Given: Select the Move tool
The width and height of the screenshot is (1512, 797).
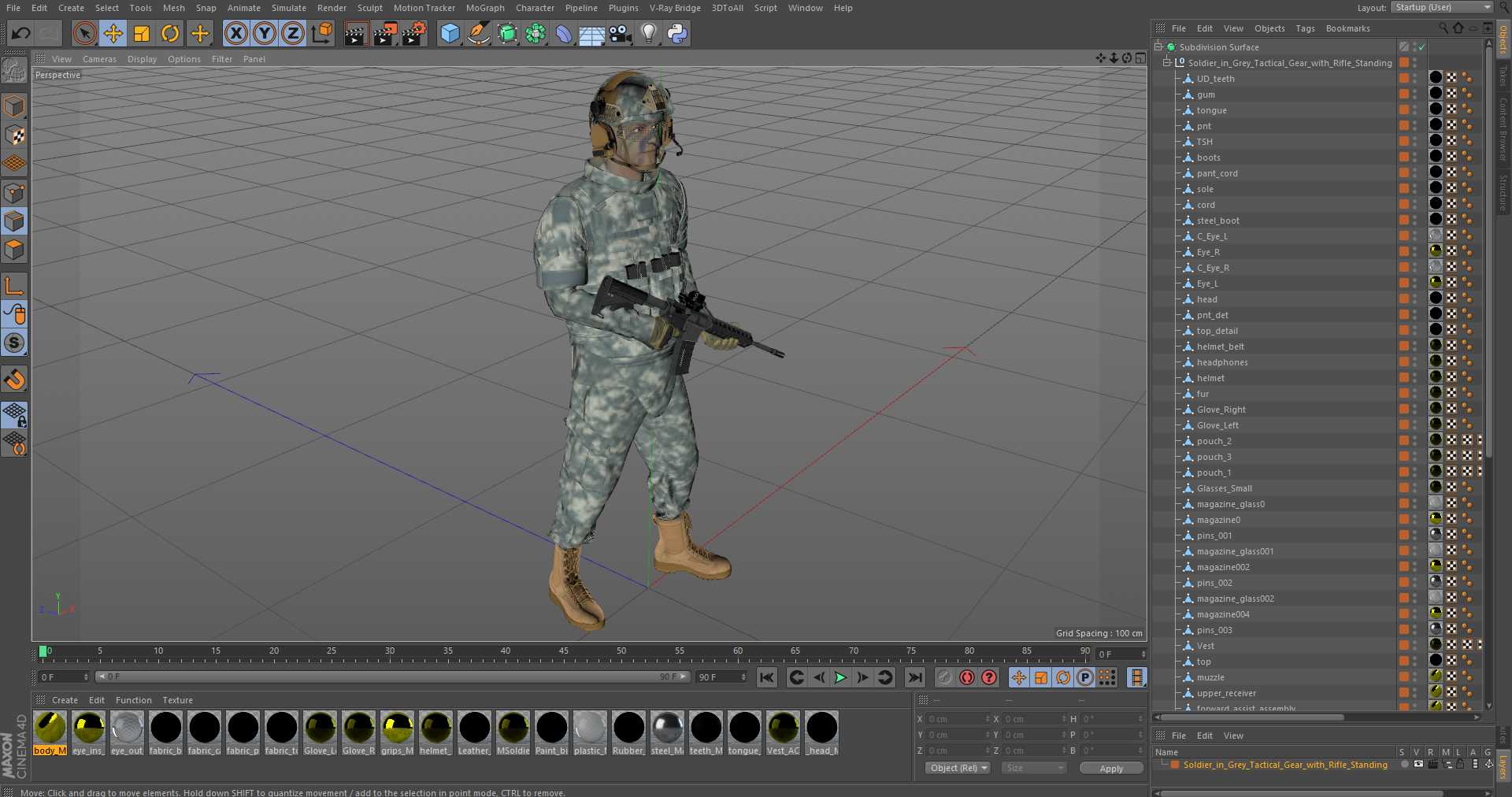Looking at the screenshot, I should coord(113,33).
